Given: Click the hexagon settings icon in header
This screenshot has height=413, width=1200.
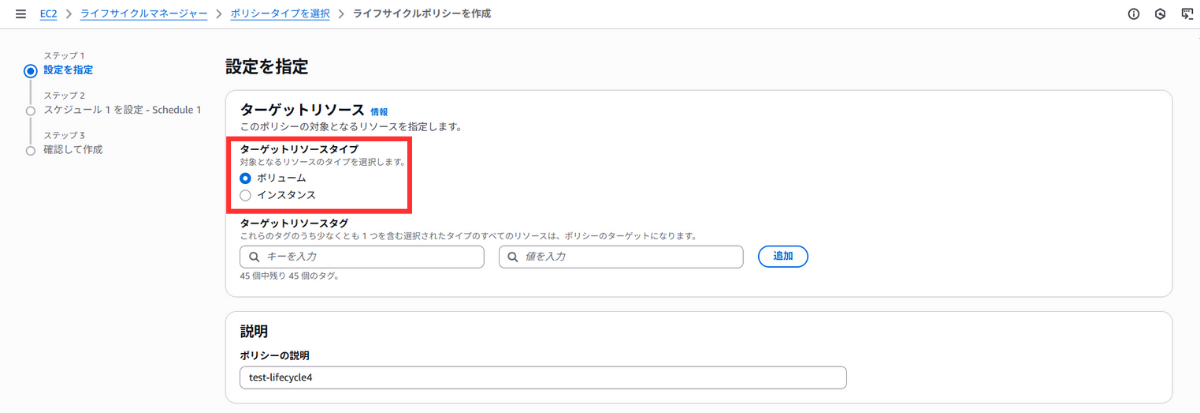Looking at the screenshot, I should pyautogui.click(x=1160, y=14).
